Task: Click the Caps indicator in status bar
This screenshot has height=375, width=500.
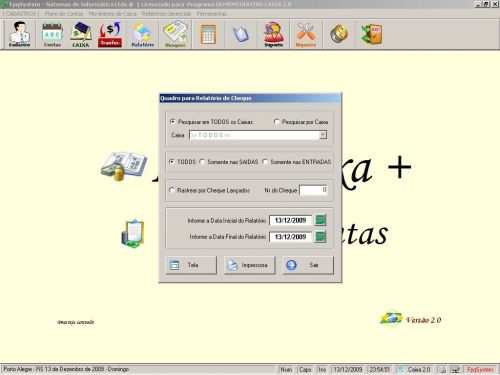Action: pyautogui.click(x=305, y=369)
